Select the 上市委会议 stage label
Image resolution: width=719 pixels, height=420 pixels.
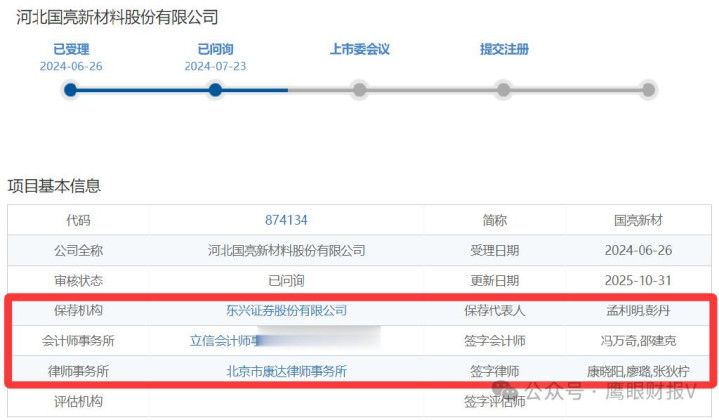coord(360,49)
